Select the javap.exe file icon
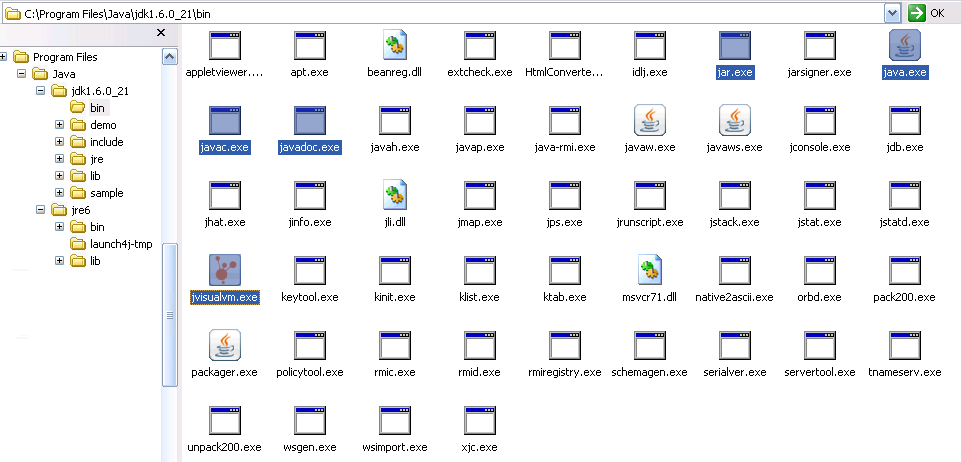Viewport: 961px width, 462px height. 480,121
